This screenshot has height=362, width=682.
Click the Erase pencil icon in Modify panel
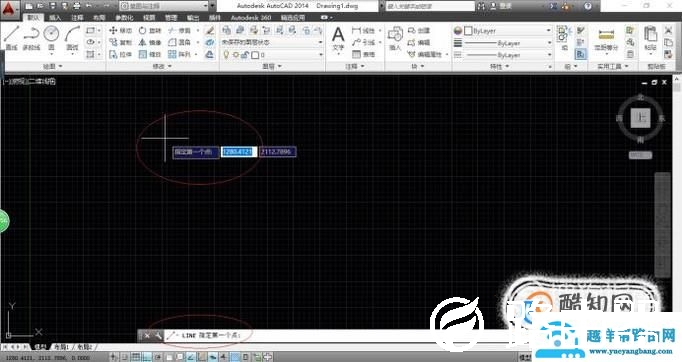click(x=210, y=30)
